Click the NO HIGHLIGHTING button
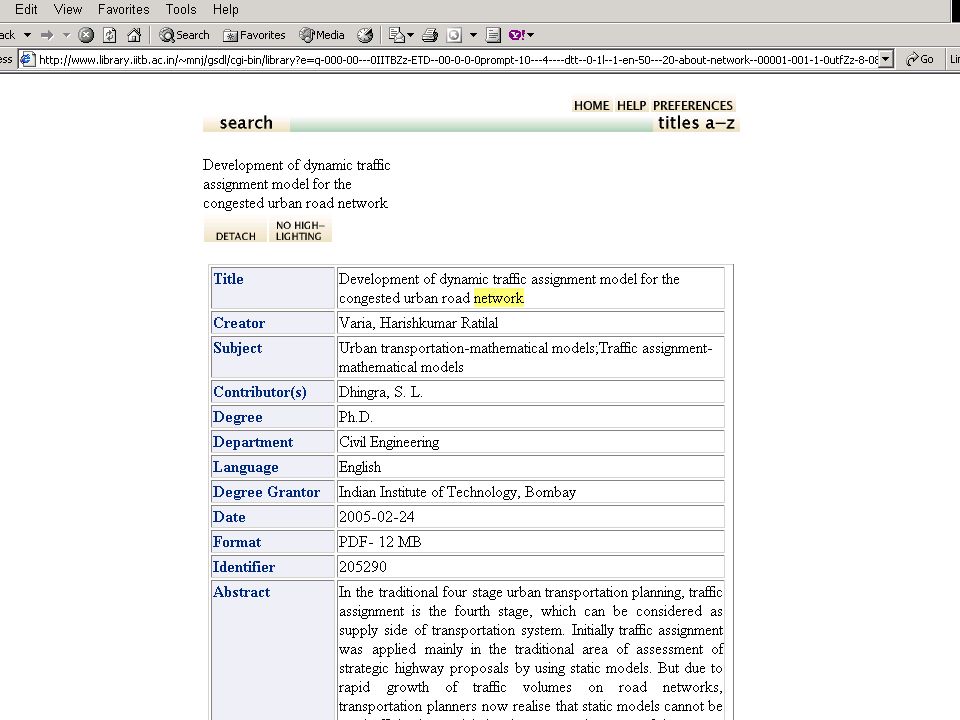Image resolution: width=960 pixels, height=720 pixels. pyautogui.click(x=299, y=230)
